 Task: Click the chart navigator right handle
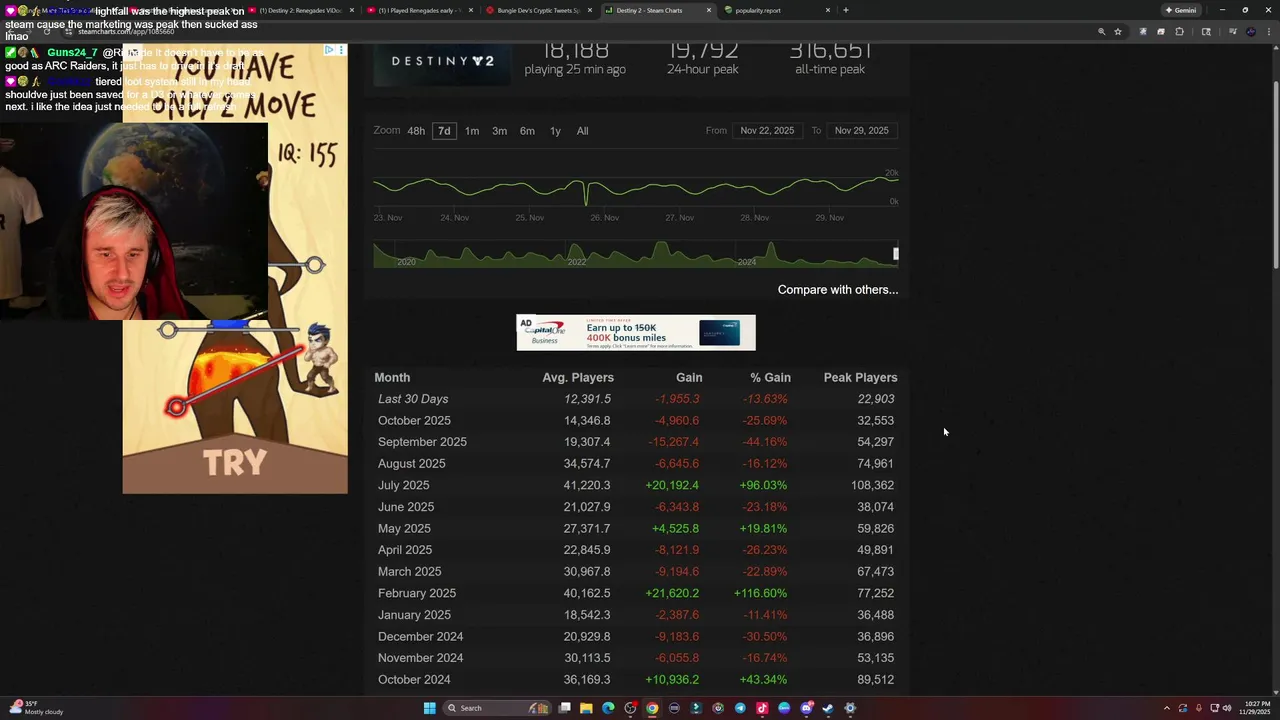[x=896, y=254]
